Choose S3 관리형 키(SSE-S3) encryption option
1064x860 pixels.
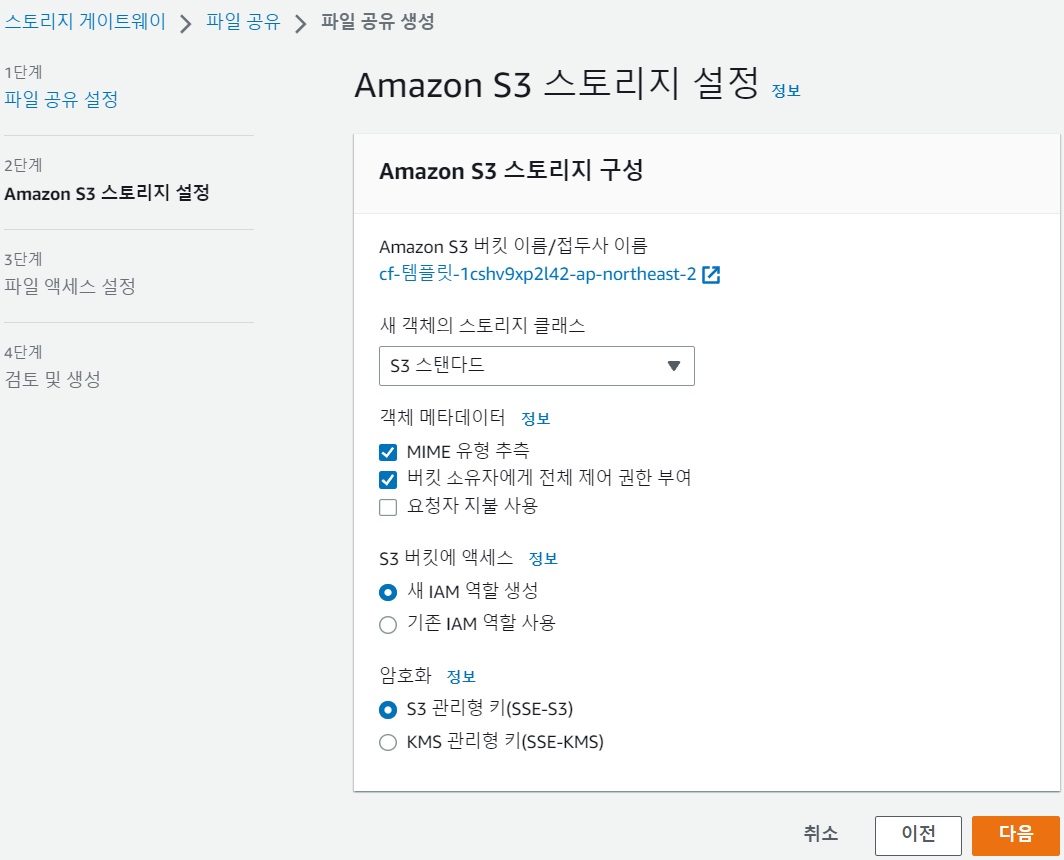click(388, 710)
